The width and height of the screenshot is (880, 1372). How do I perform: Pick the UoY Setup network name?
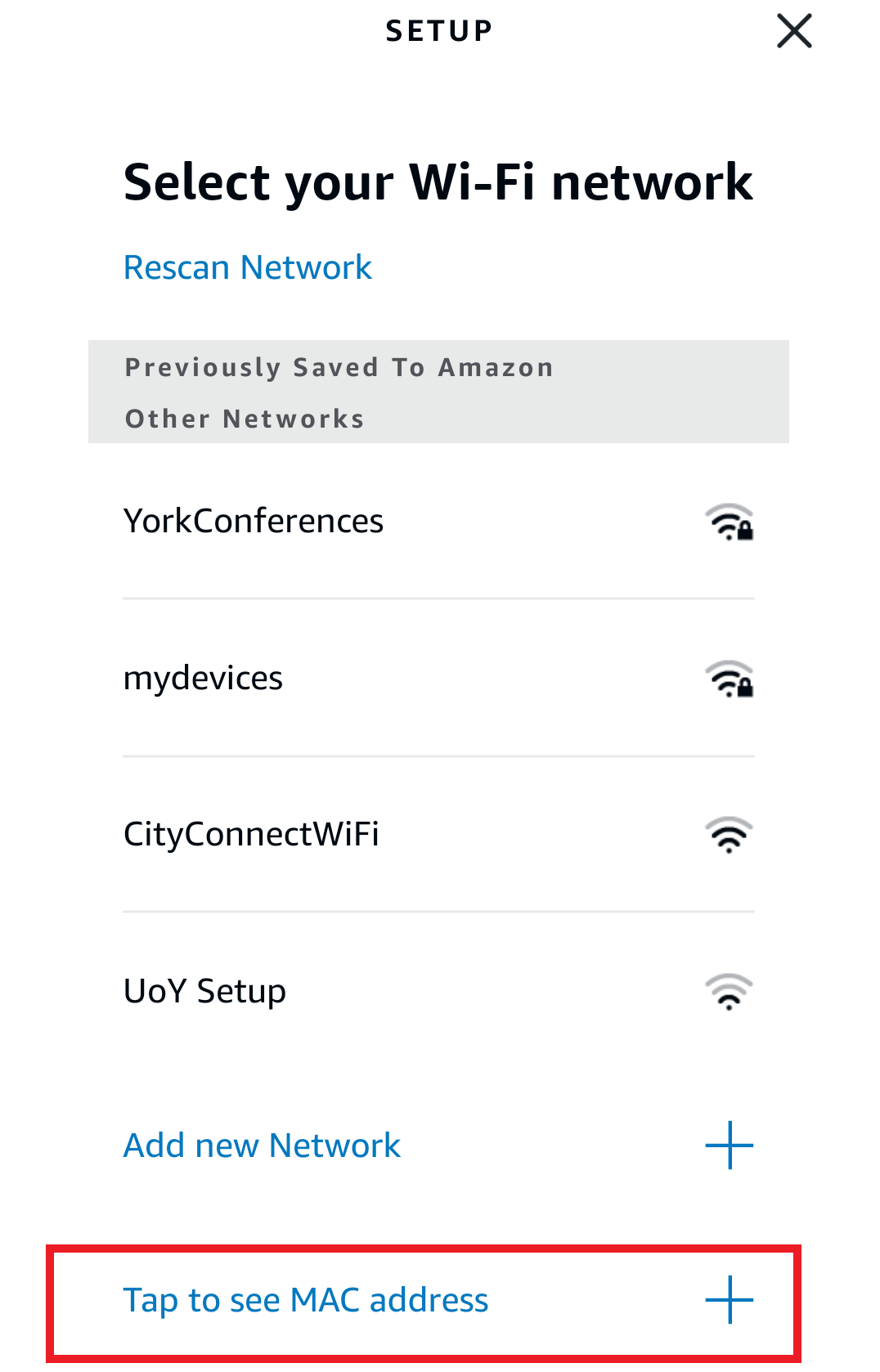[204, 991]
